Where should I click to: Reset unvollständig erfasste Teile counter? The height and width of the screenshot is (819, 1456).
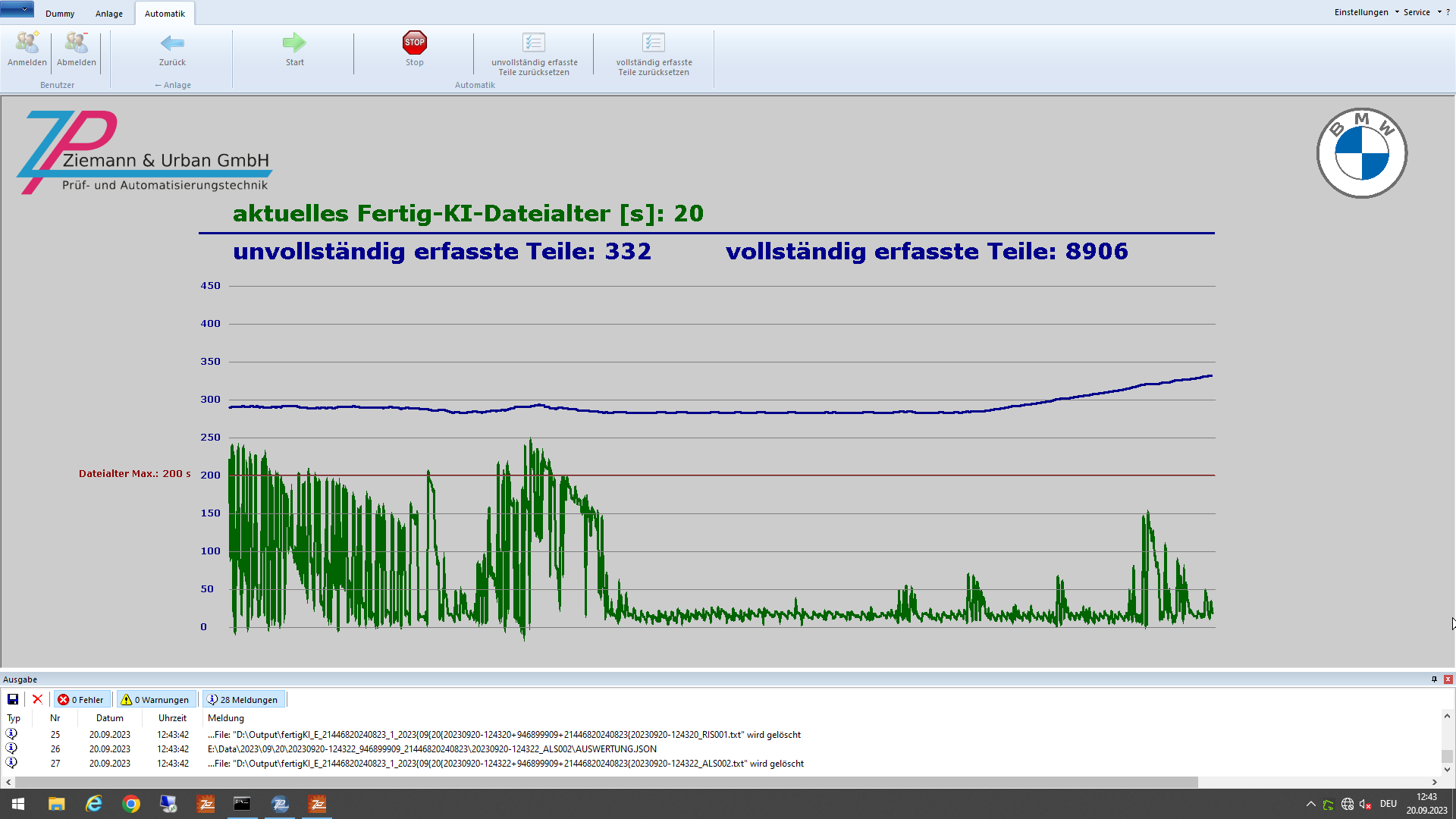click(x=534, y=55)
